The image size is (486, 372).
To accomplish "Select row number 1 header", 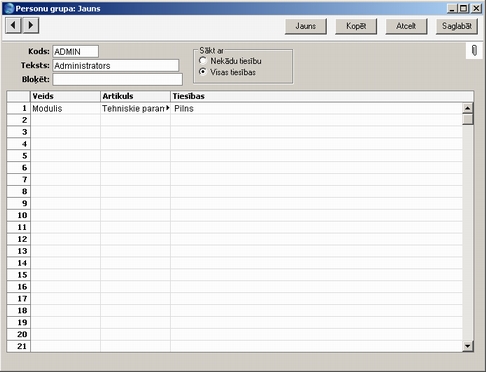I will [x=19, y=108].
